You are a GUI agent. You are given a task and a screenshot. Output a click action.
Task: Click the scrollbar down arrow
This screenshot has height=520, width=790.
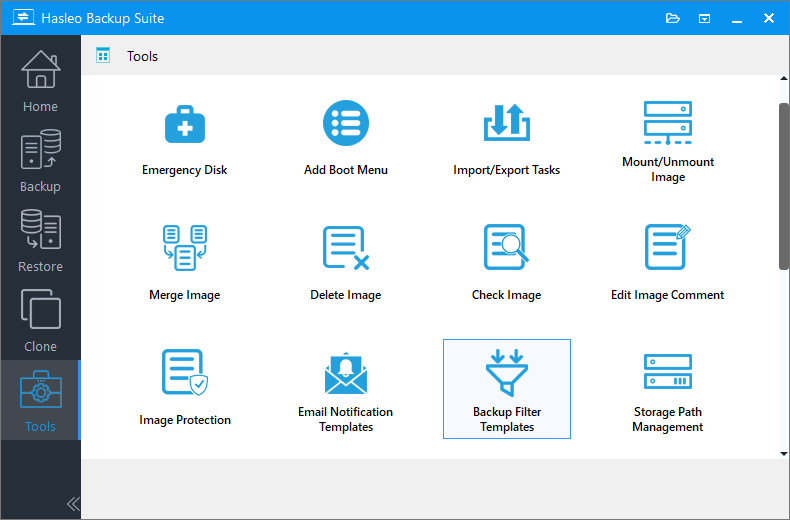click(x=783, y=454)
